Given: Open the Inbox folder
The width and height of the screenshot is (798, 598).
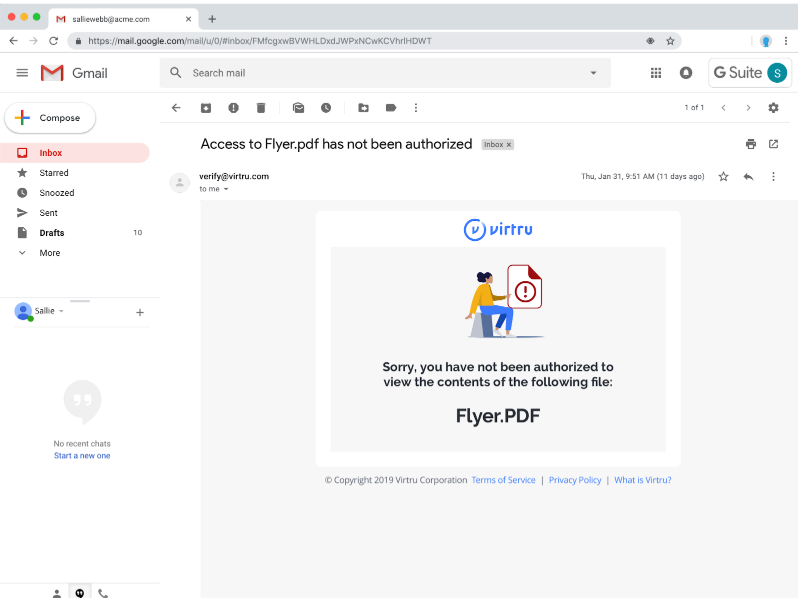Looking at the screenshot, I should 75,153.
